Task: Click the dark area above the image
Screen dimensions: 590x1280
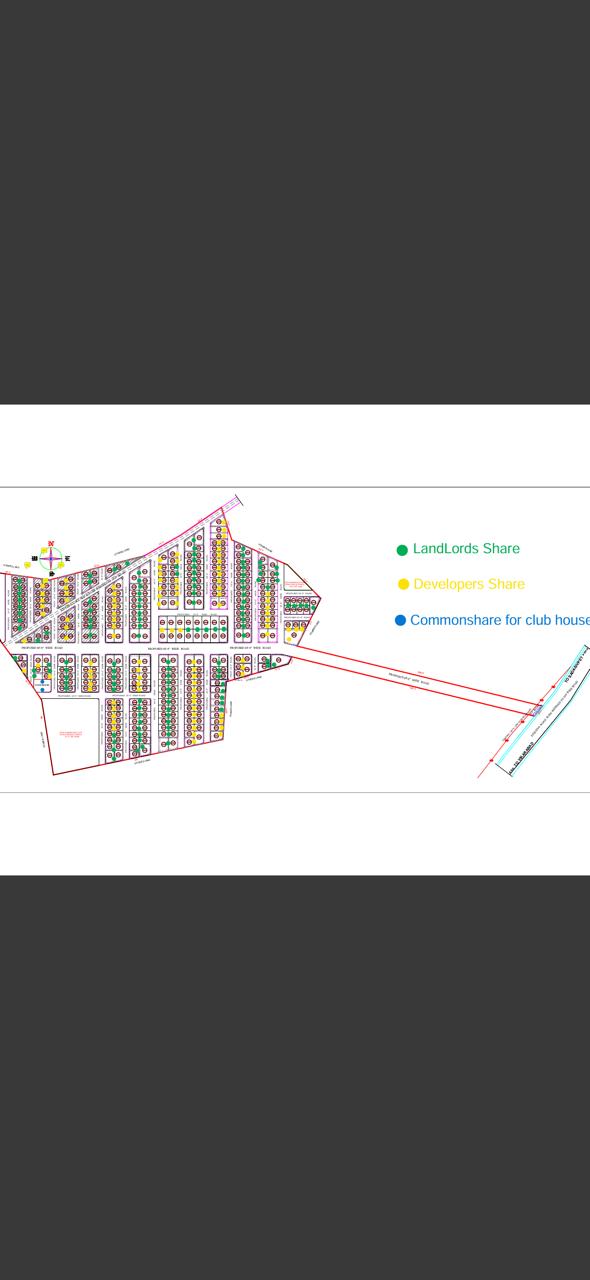Action: [295, 202]
